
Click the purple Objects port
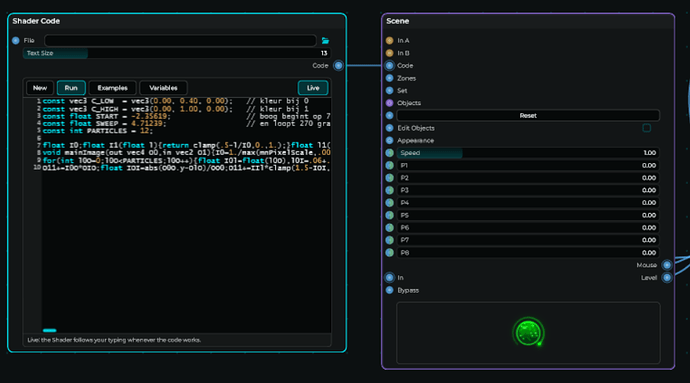389,103
